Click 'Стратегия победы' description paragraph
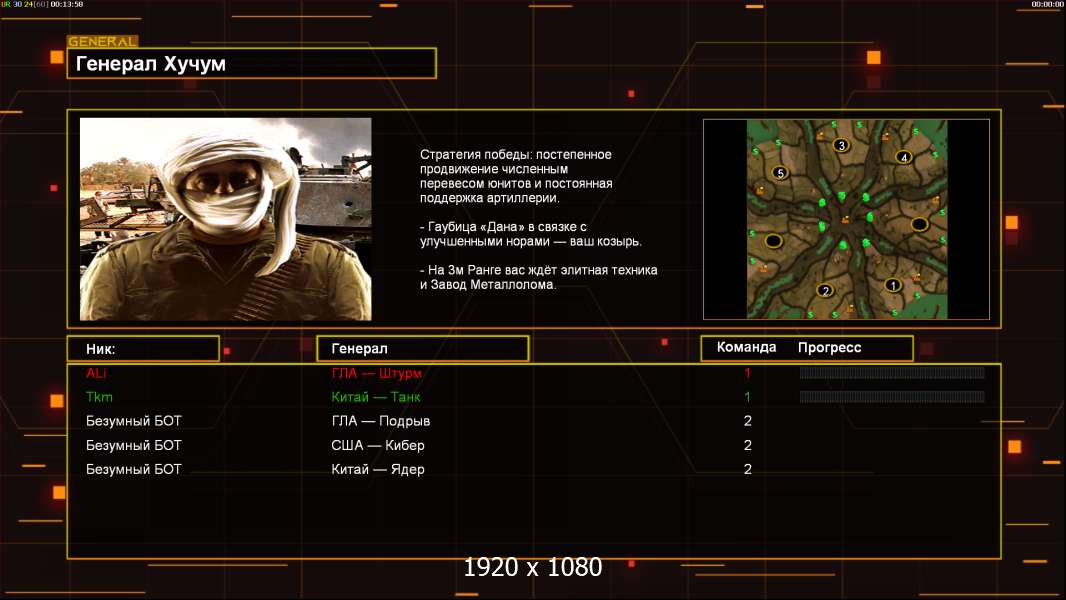The image size is (1066, 600). [x=516, y=176]
